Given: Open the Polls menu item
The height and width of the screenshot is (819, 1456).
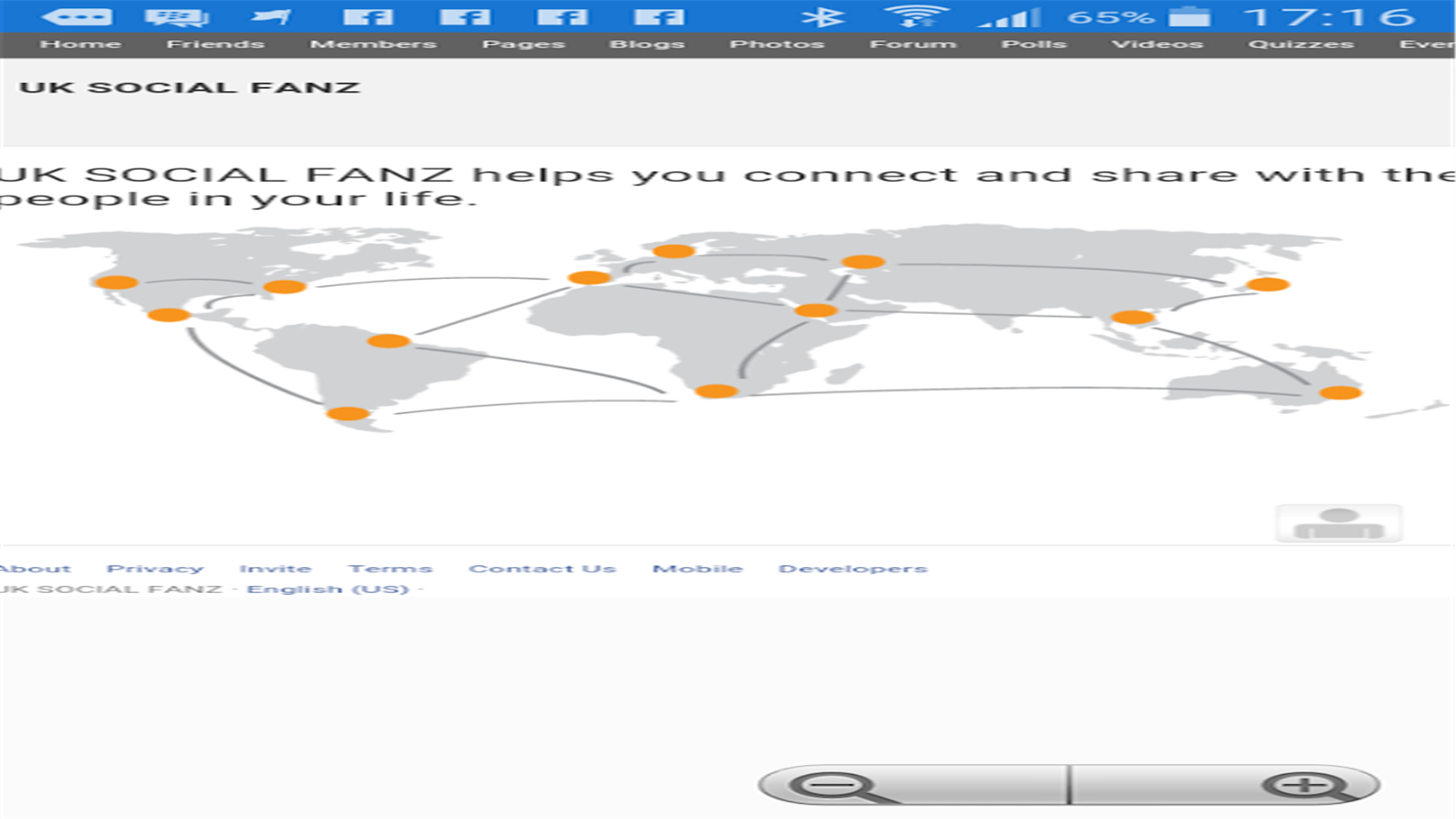Looking at the screenshot, I should [x=1034, y=44].
